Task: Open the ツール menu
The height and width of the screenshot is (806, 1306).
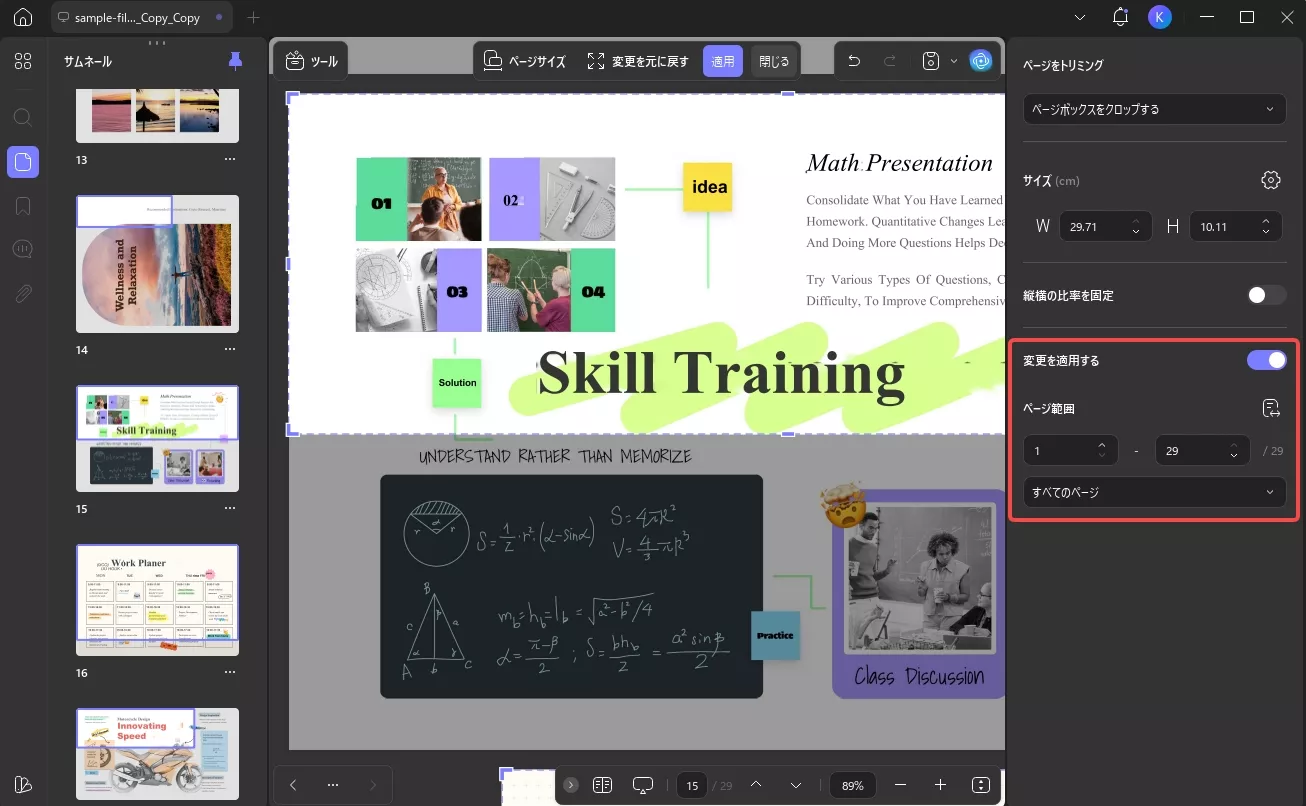Action: click(312, 61)
